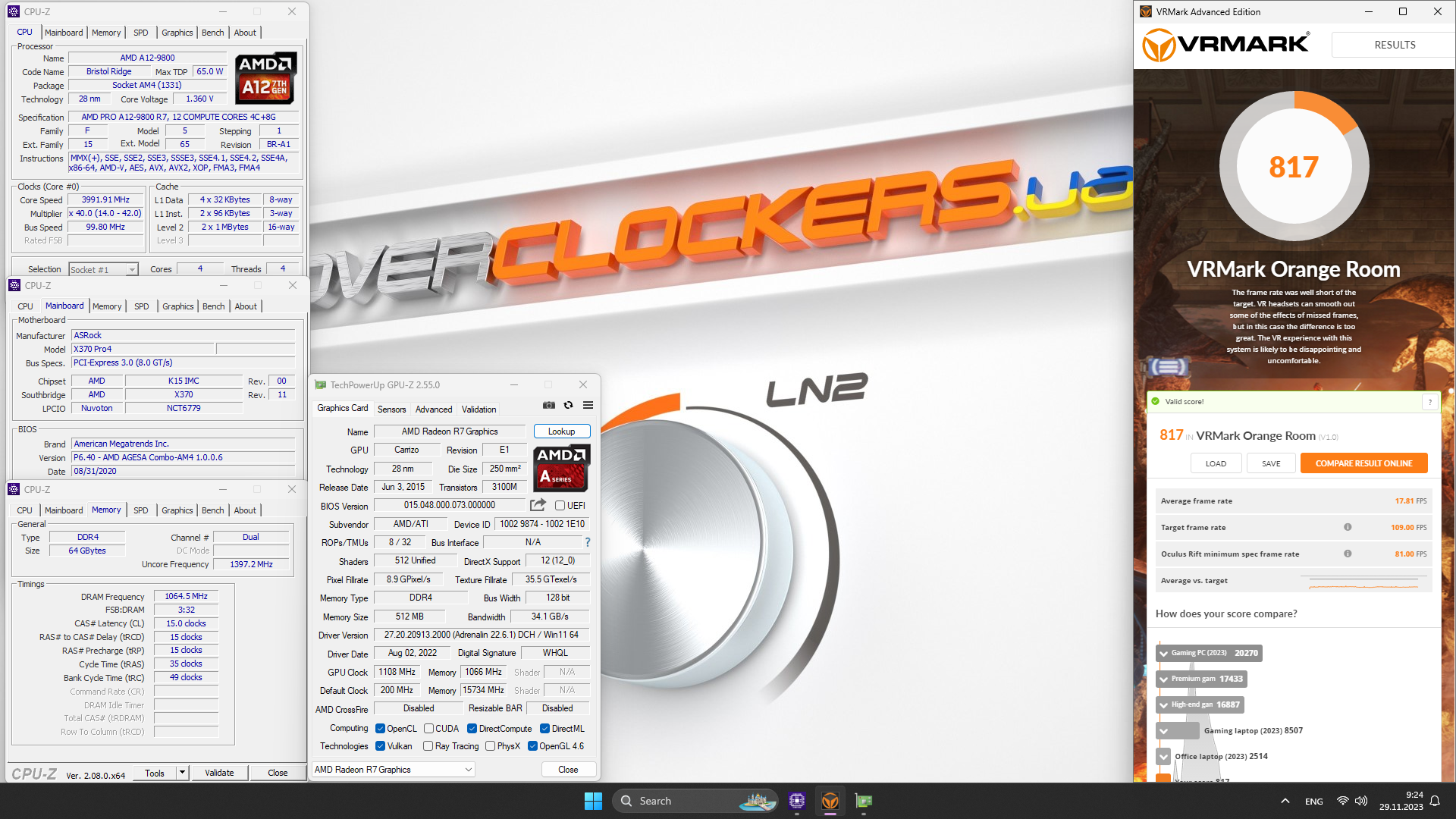This screenshot has height=819, width=1456.
Task: Click the GPU-Z title bar app icon
Action: [321, 385]
